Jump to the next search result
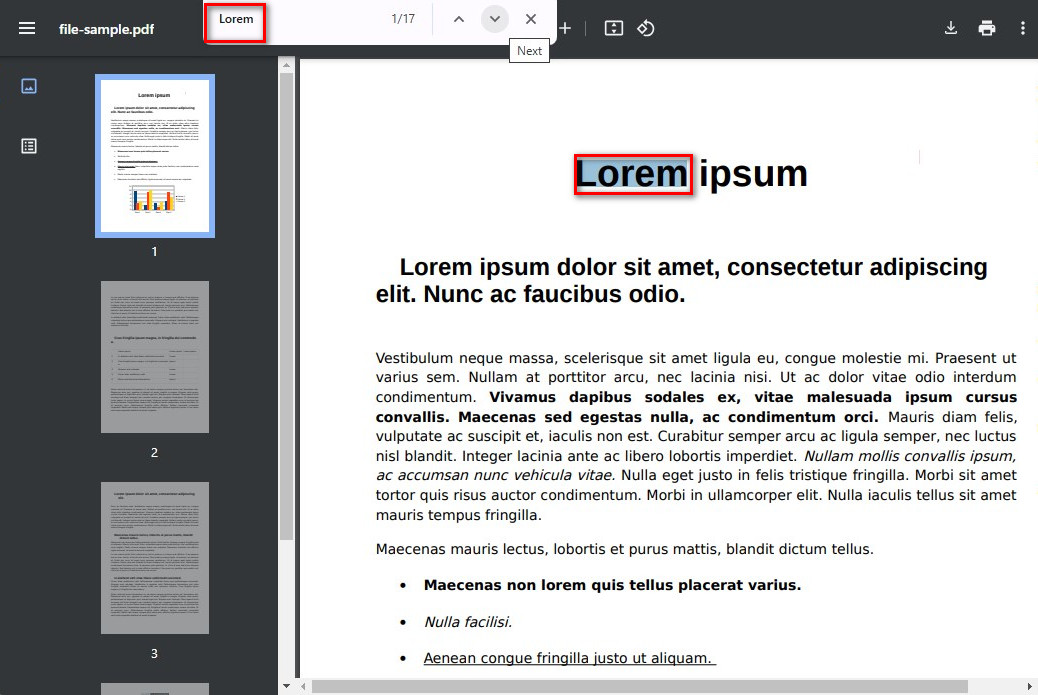 click(494, 18)
